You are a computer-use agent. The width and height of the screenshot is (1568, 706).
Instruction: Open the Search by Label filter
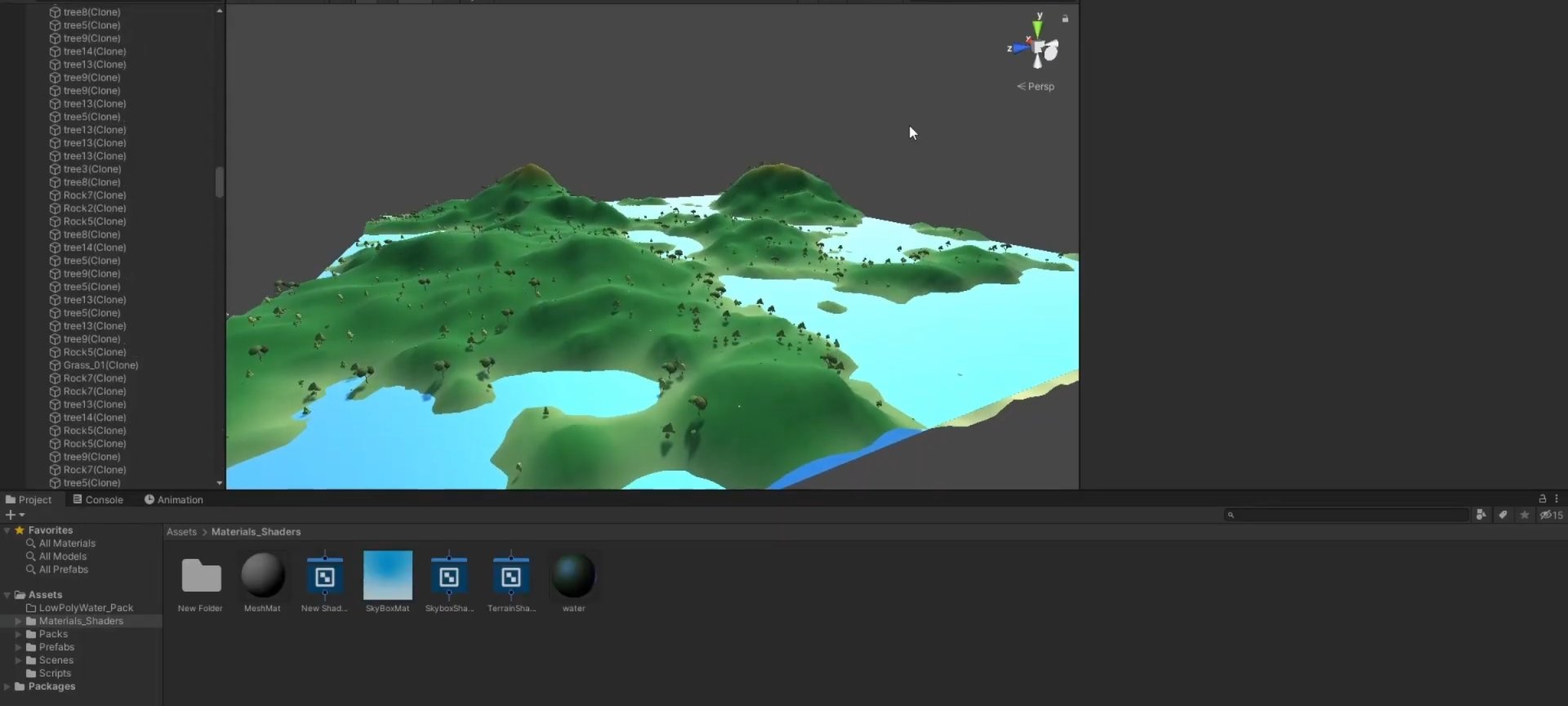coord(1503,515)
